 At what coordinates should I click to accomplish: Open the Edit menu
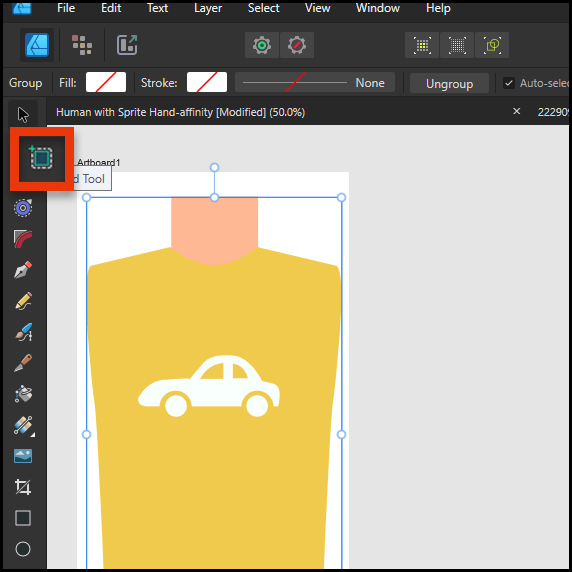[111, 8]
